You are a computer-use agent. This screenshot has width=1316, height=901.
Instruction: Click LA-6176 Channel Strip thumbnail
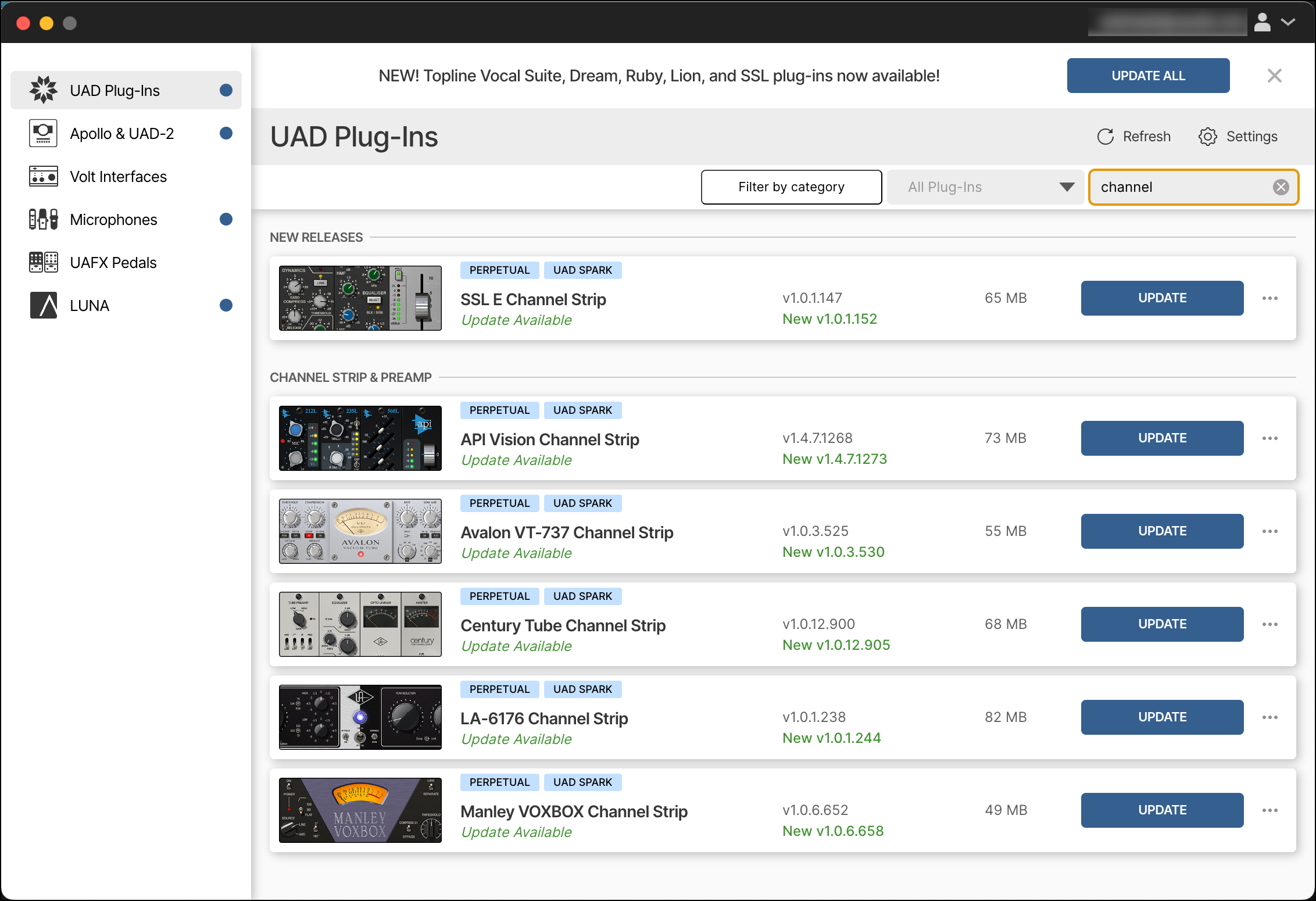[360, 717]
